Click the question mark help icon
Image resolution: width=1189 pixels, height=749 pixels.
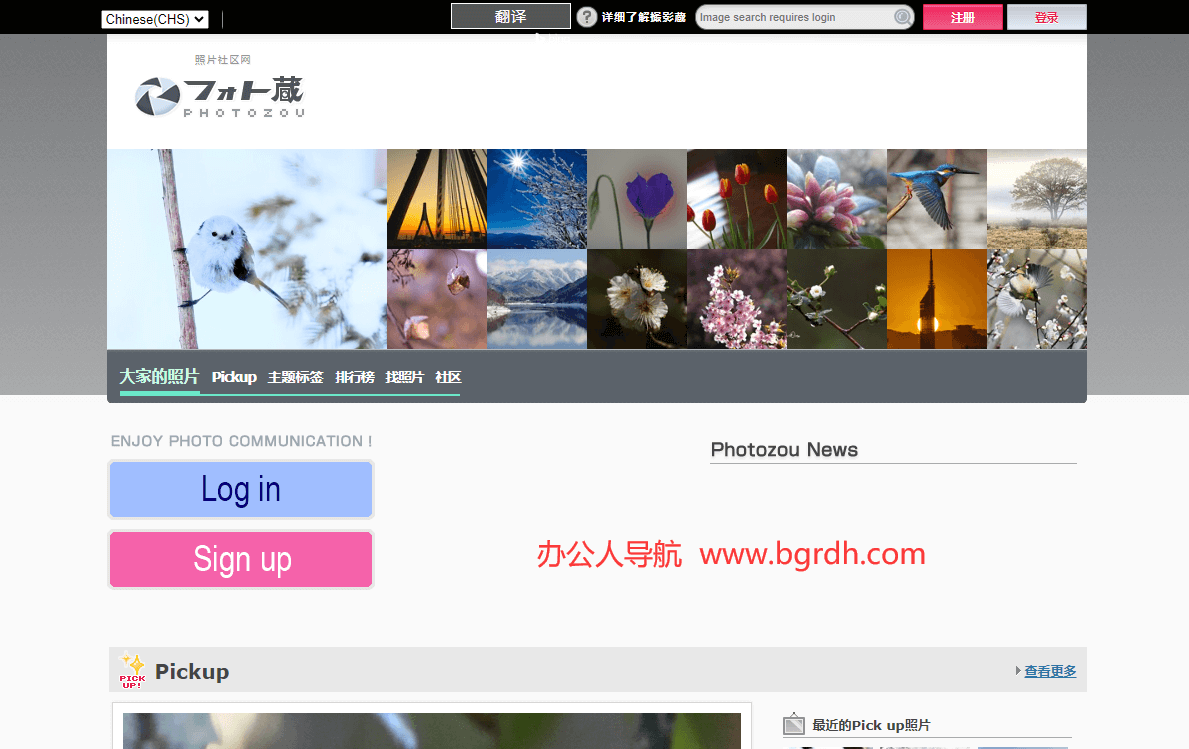point(586,16)
